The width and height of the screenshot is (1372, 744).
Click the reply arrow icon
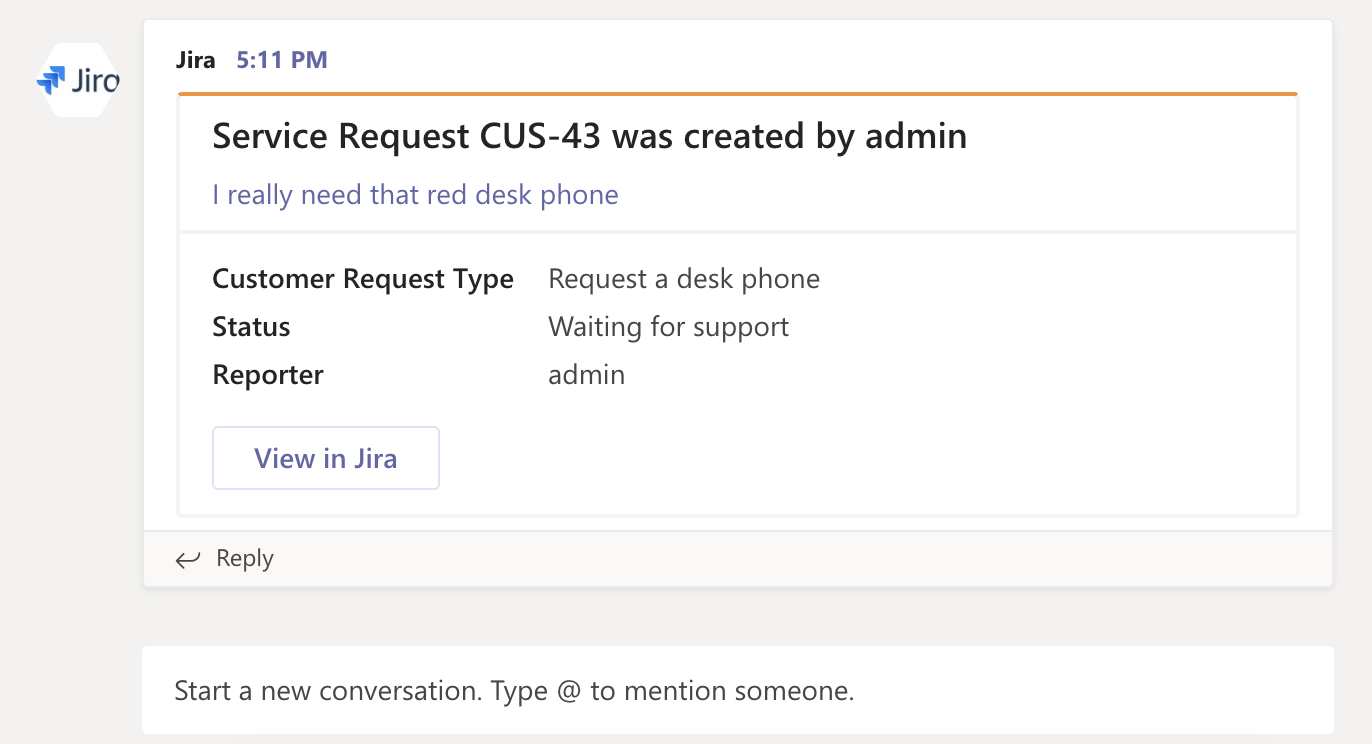click(188, 559)
